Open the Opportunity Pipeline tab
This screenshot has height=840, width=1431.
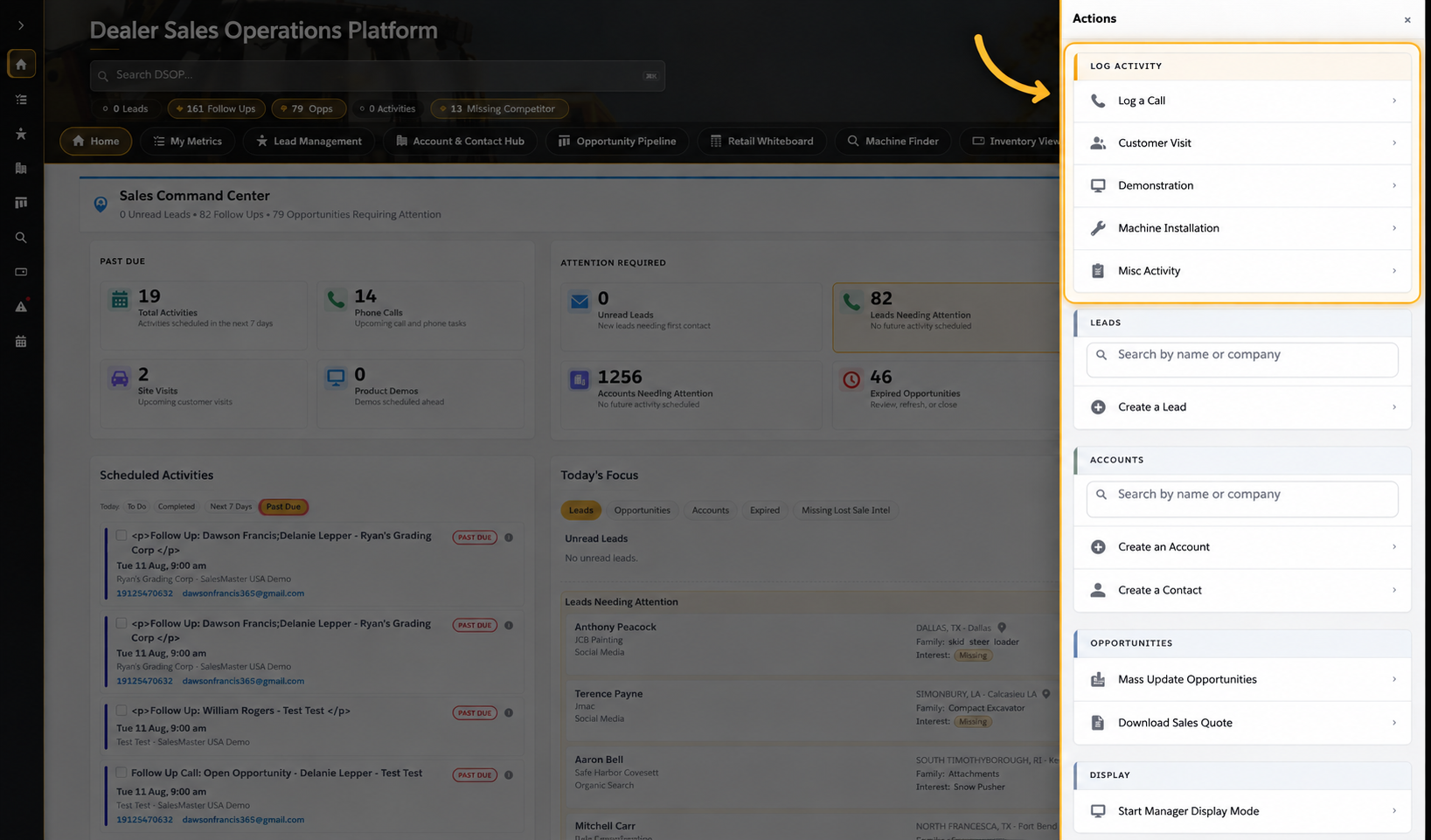click(617, 141)
